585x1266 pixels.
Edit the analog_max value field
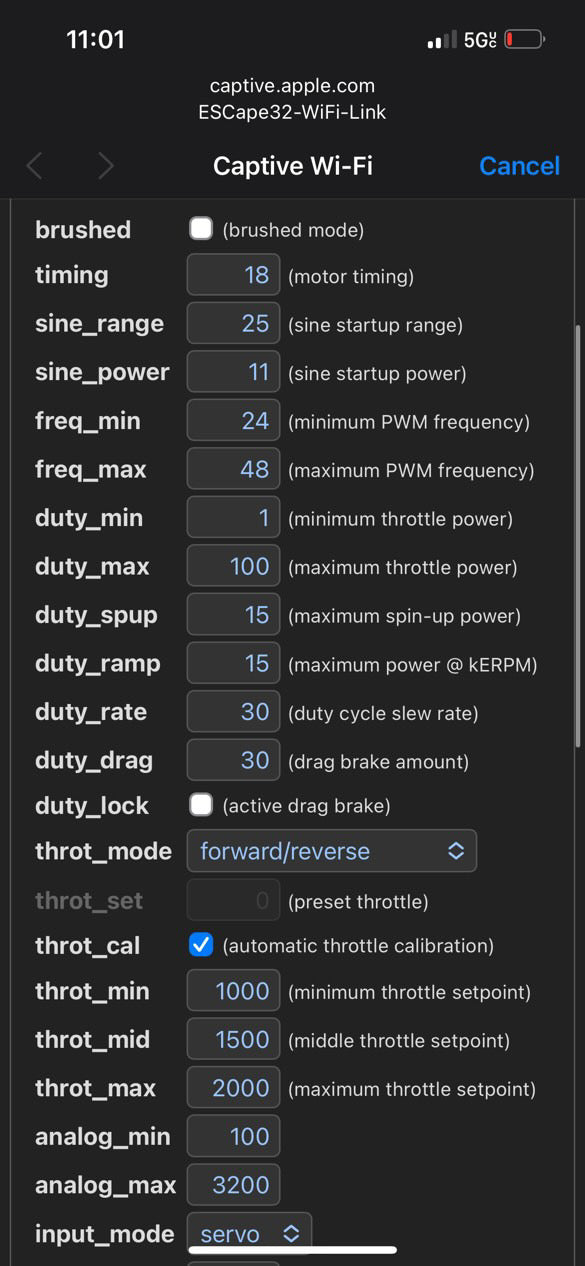point(233,1185)
